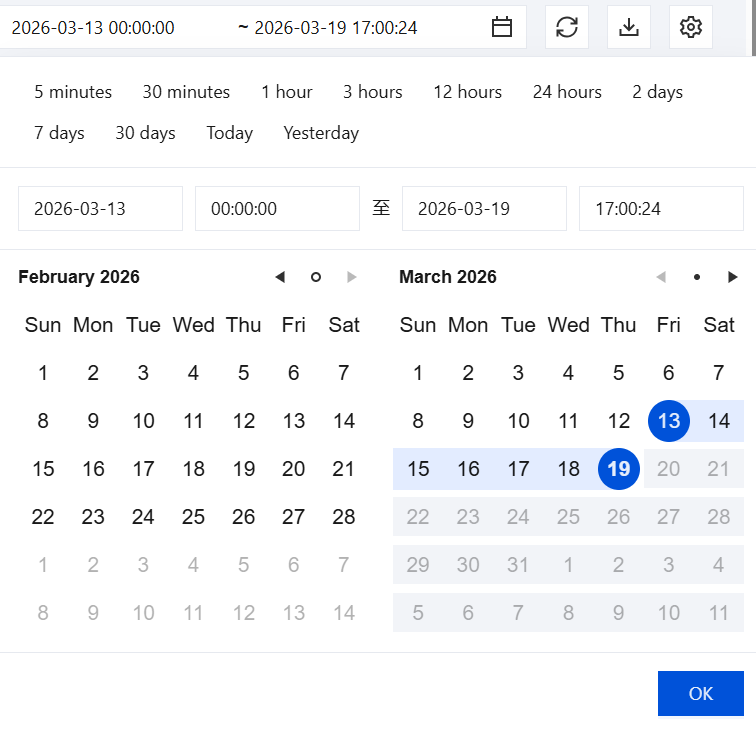This screenshot has height=730, width=756.
Task: Go to next month after March 2026
Action: 733,277
